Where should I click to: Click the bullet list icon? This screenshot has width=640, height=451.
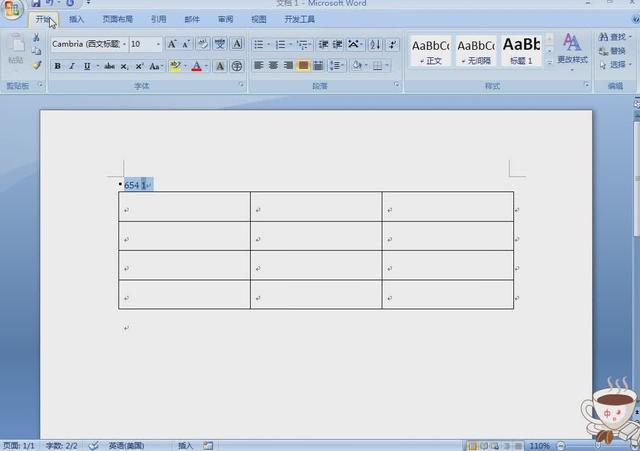258,44
